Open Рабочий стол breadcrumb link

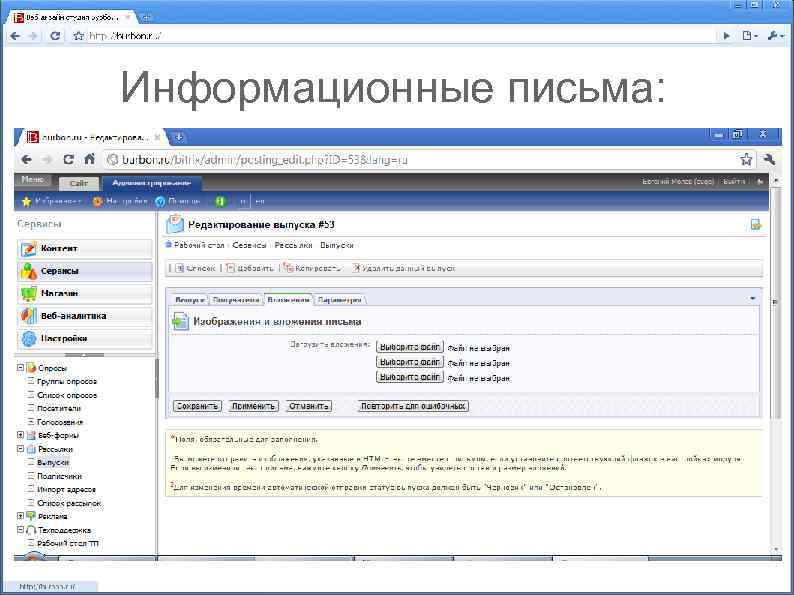coord(199,245)
